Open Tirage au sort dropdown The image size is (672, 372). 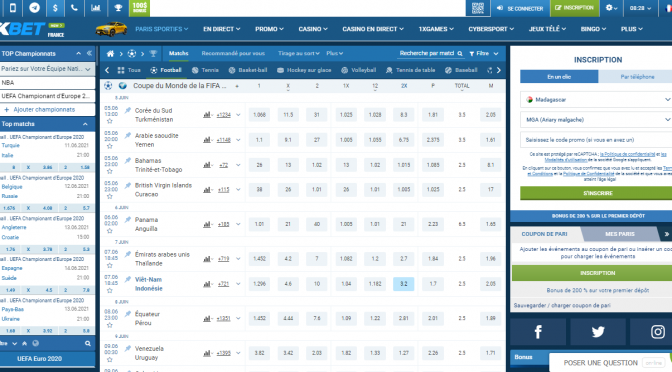pos(299,54)
